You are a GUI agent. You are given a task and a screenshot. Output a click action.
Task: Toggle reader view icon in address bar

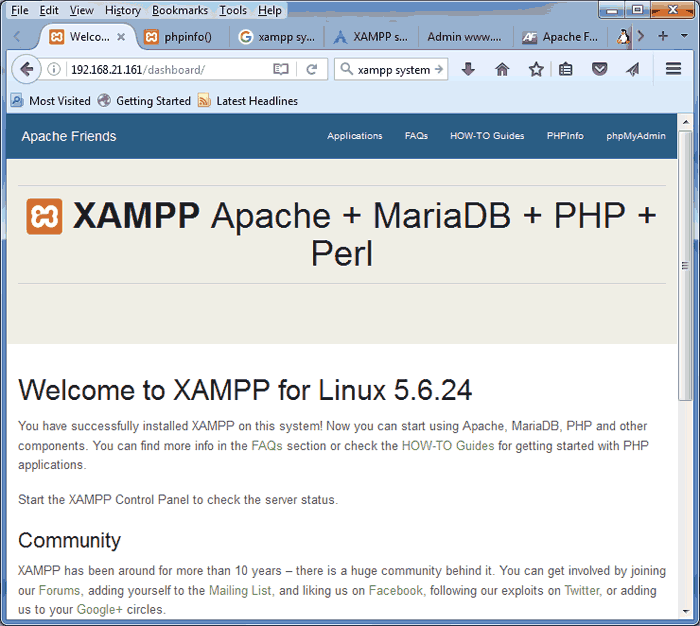pos(281,69)
